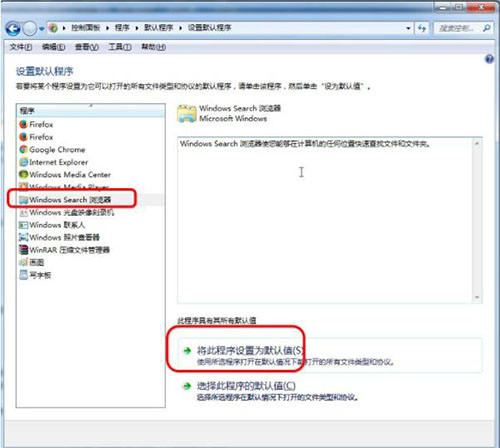Click 设置默认程序 in the address breadcrumb
This screenshot has height=448, width=500.
(x=209, y=28)
